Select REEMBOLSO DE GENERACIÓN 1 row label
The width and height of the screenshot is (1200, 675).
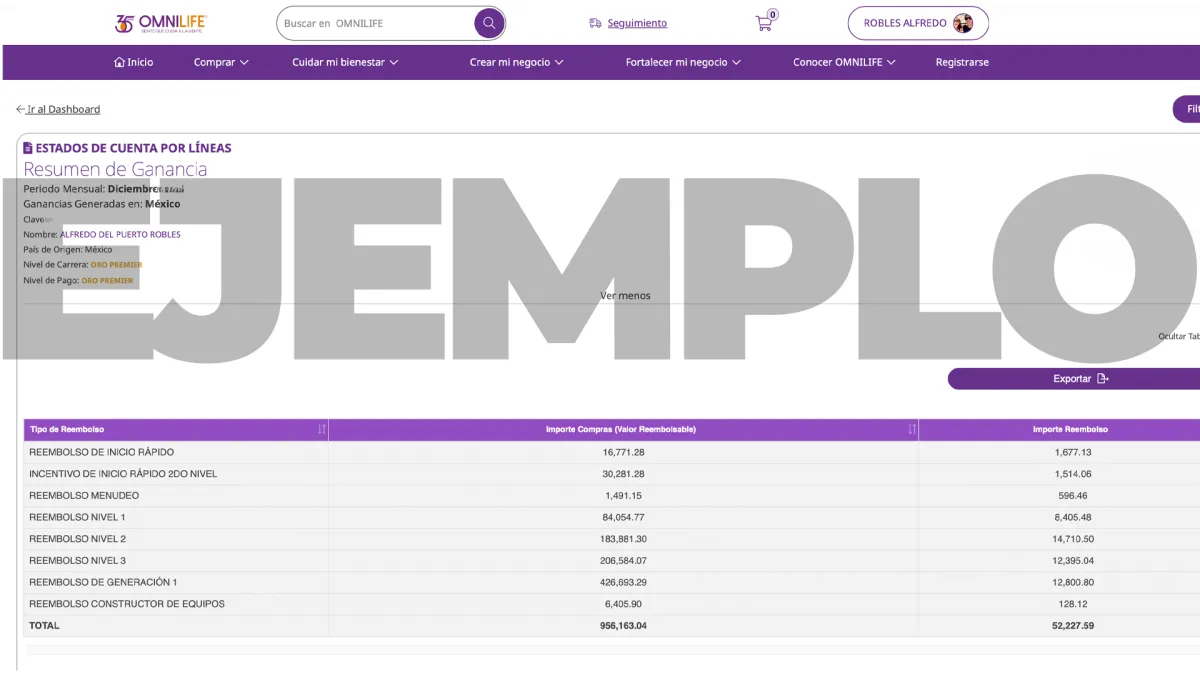(103, 582)
